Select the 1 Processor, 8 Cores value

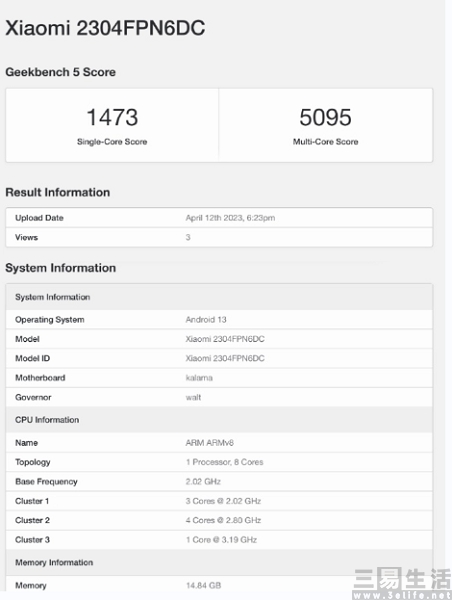(225, 462)
